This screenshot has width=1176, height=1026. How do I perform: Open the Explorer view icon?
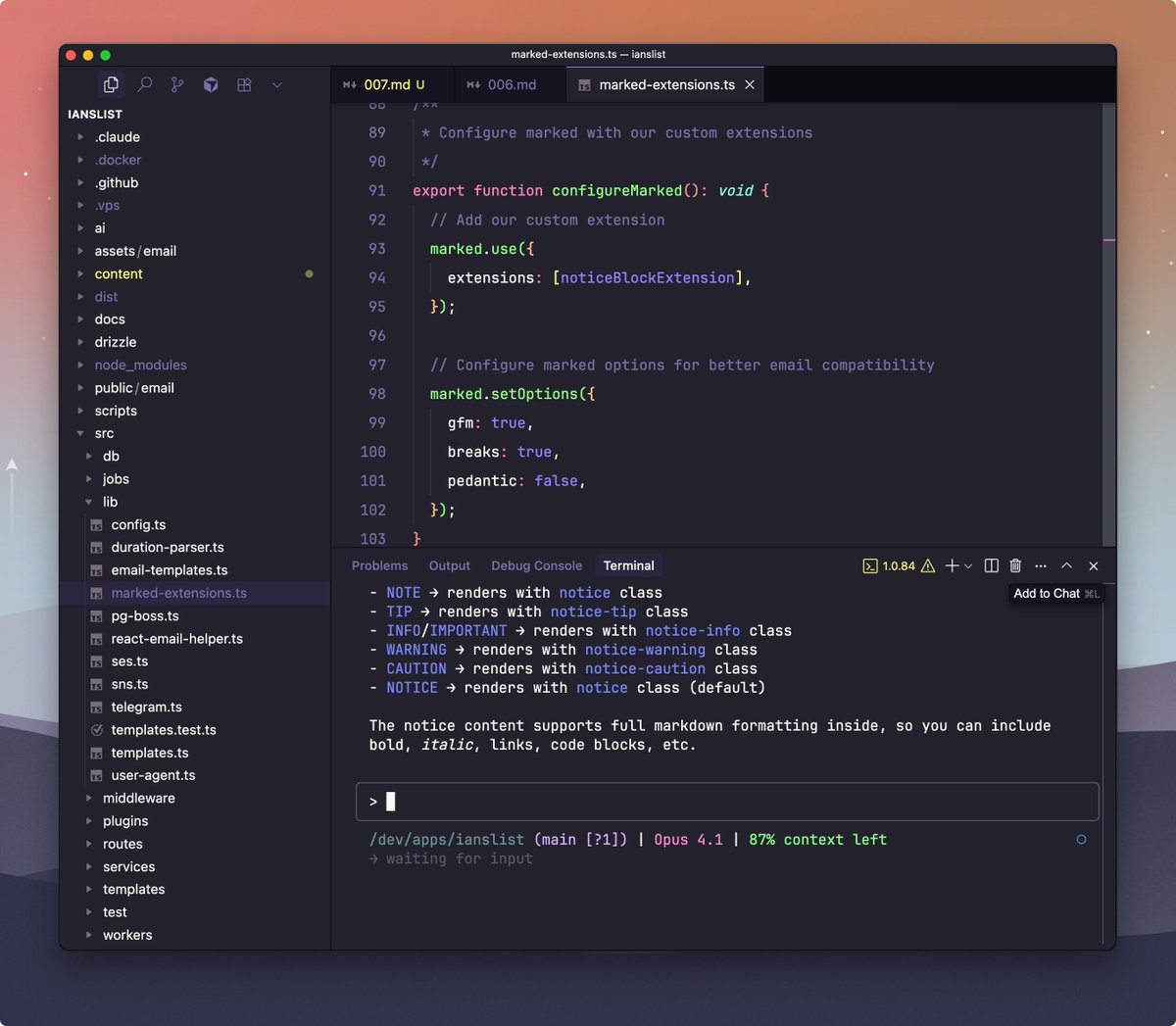click(111, 85)
